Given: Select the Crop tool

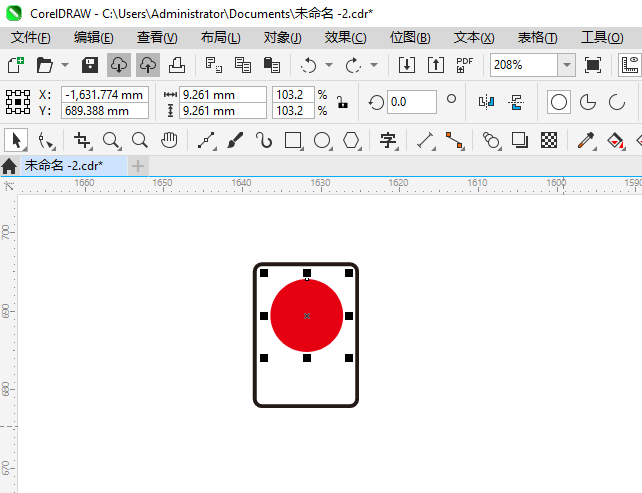Looking at the screenshot, I should (x=83, y=141).
